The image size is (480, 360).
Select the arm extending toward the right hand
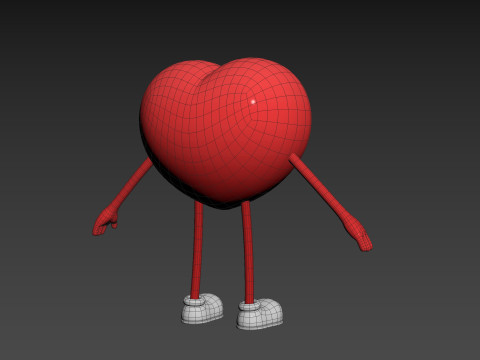(x=319, y=188)
